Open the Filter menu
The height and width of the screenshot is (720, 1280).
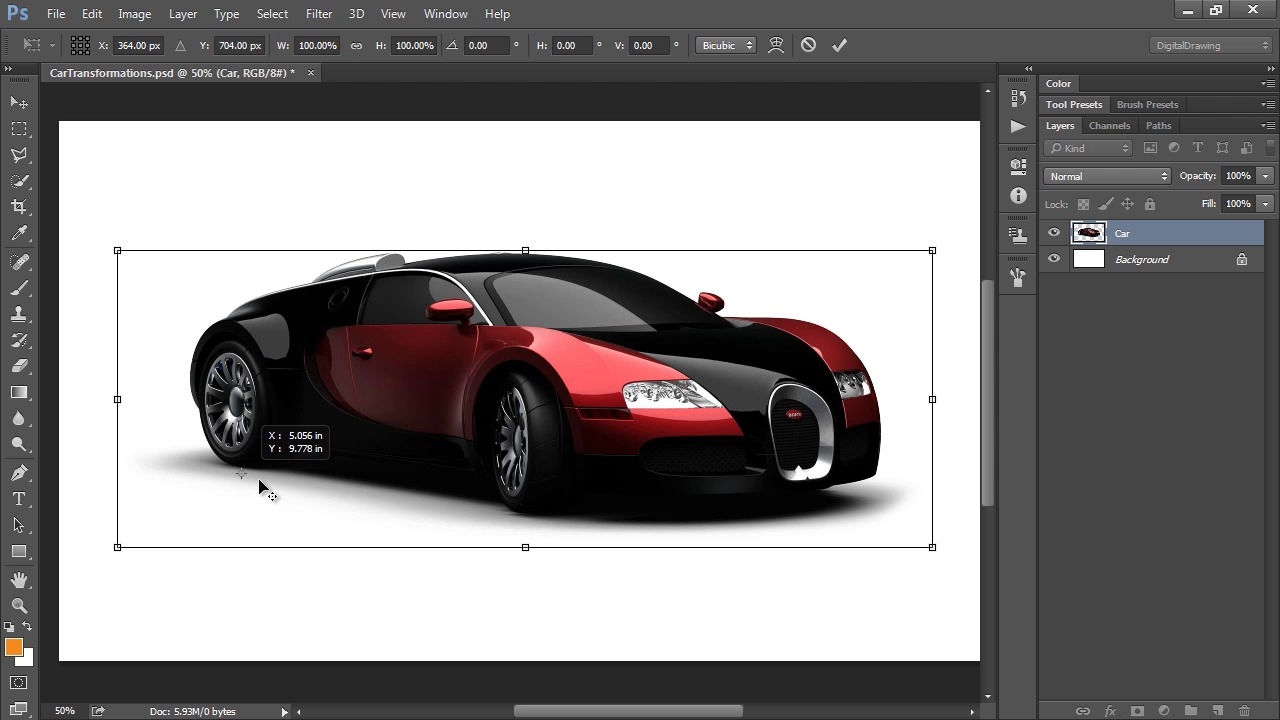coord(319,14)
